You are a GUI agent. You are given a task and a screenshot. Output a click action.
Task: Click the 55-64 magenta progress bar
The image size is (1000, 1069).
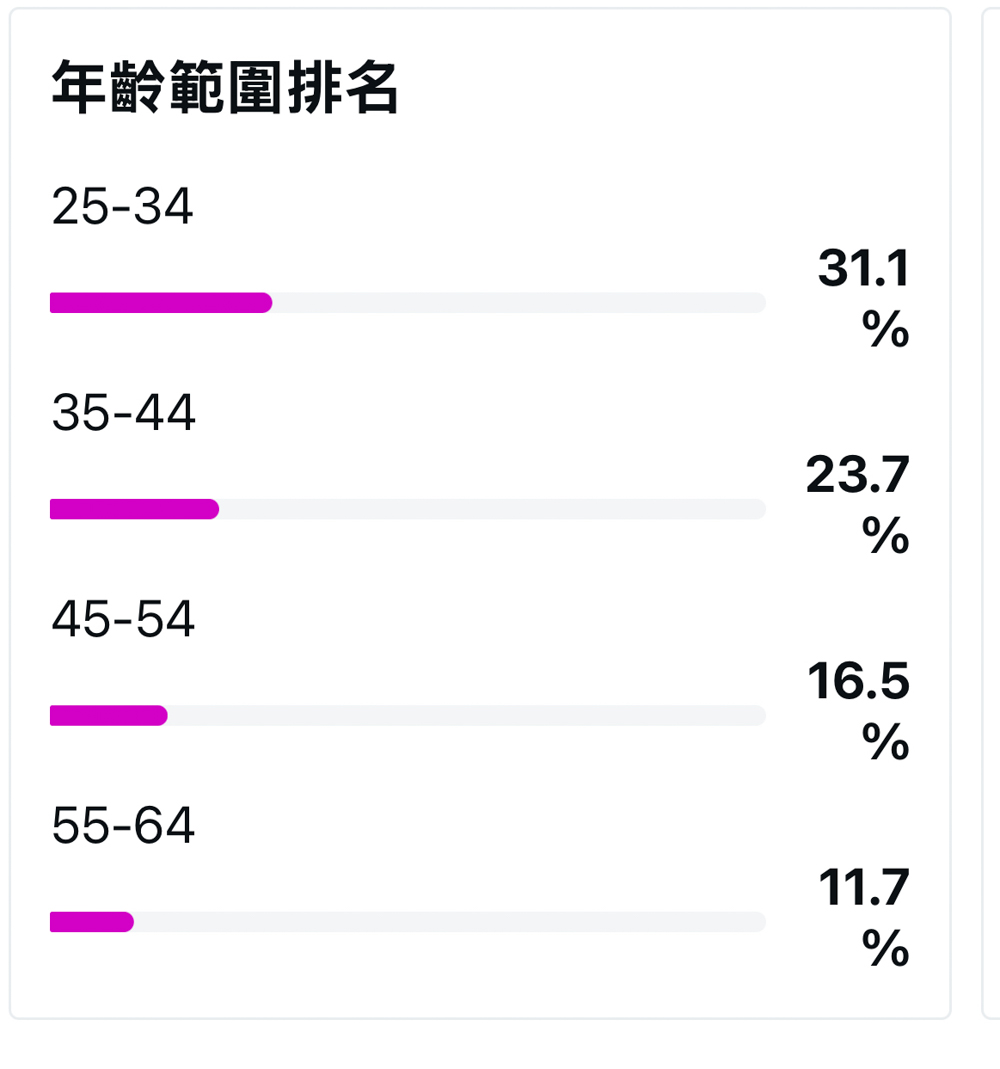(x=91, y=922)
